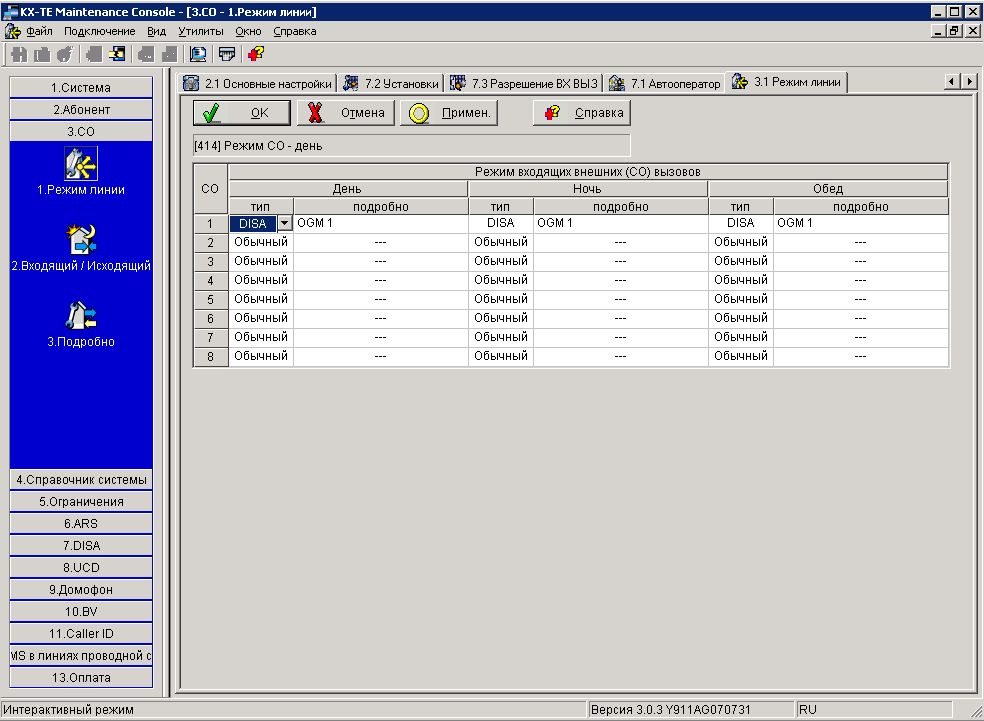The image size is (984, 721).
Task: Select the День Обычный cell in row 8
Action: [260, 356]
